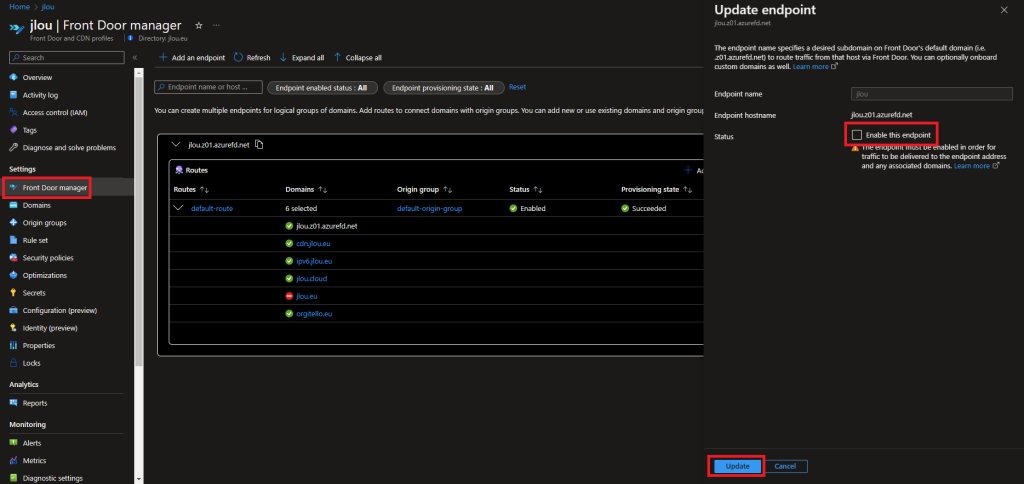Viewport: 1024px width, 484px height.
Task: Sort by Origin group column
Action: (x=424, y=189)
